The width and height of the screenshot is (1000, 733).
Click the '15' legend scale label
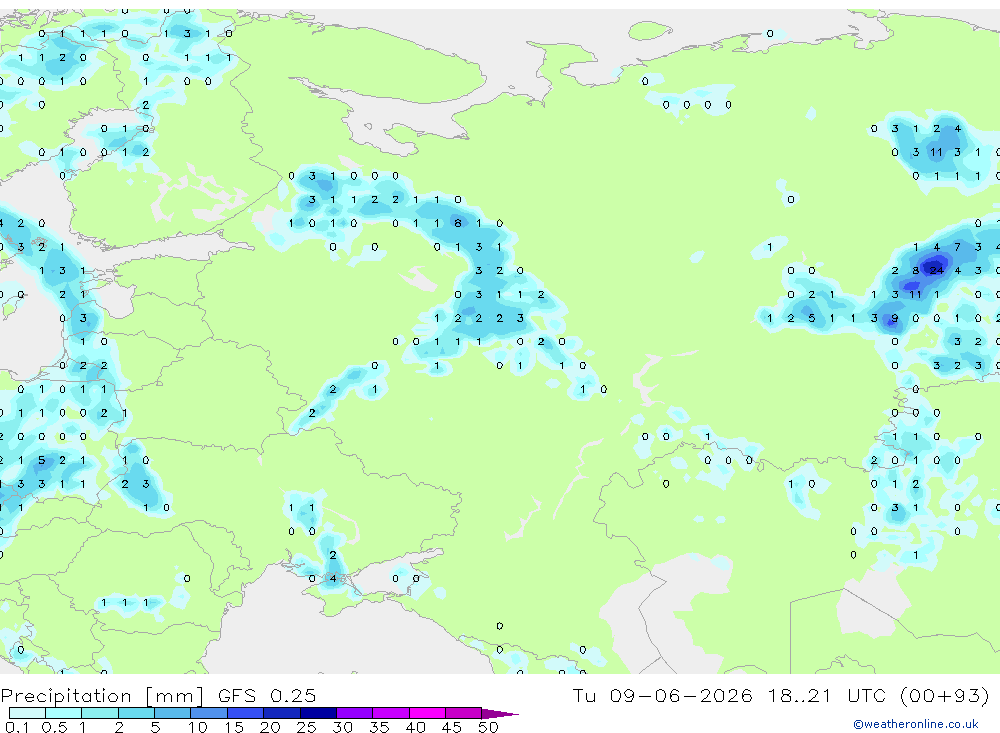point(234,727)
